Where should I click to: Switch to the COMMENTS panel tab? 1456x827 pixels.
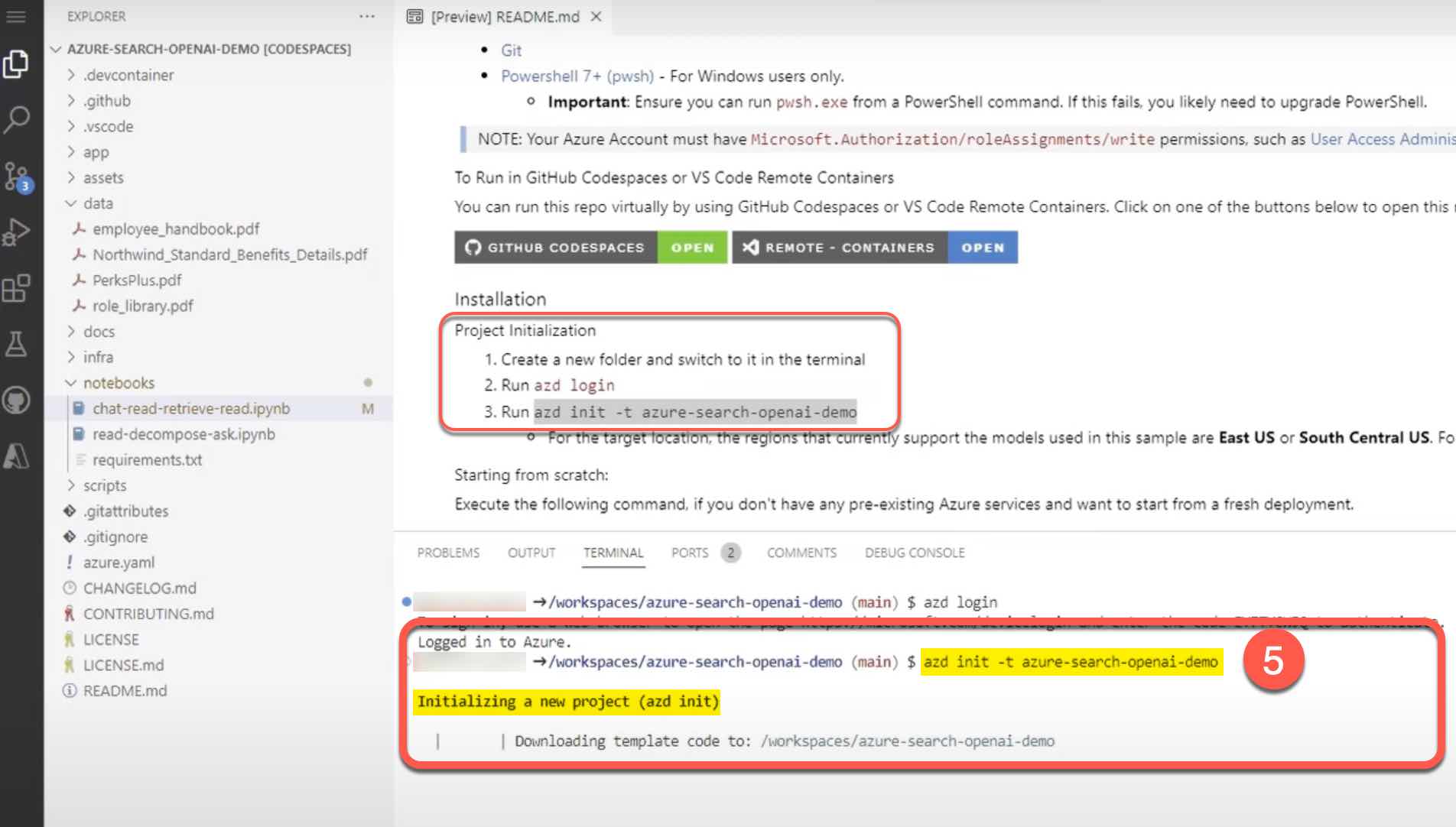pyautogui.click(x=801, y=553)
